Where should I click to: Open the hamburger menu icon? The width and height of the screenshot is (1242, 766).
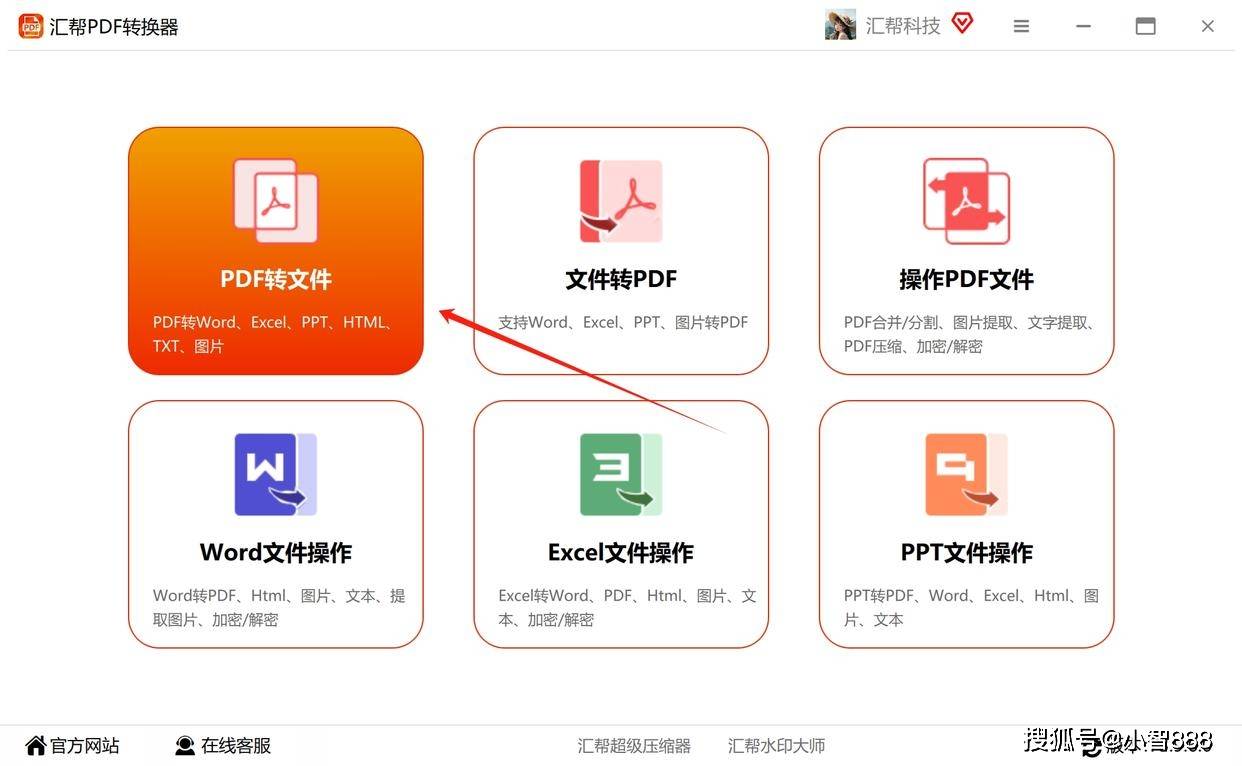(x=1021, y=27)
